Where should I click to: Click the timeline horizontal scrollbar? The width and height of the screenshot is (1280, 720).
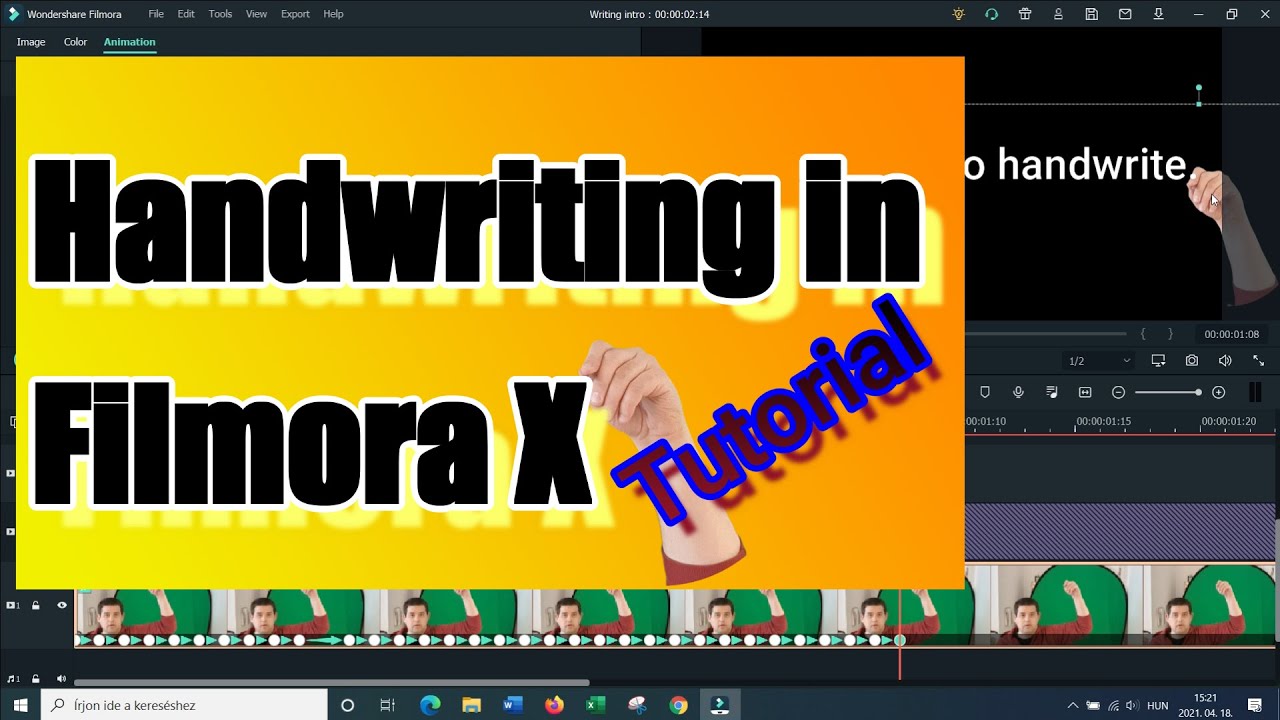click(331, 684)
